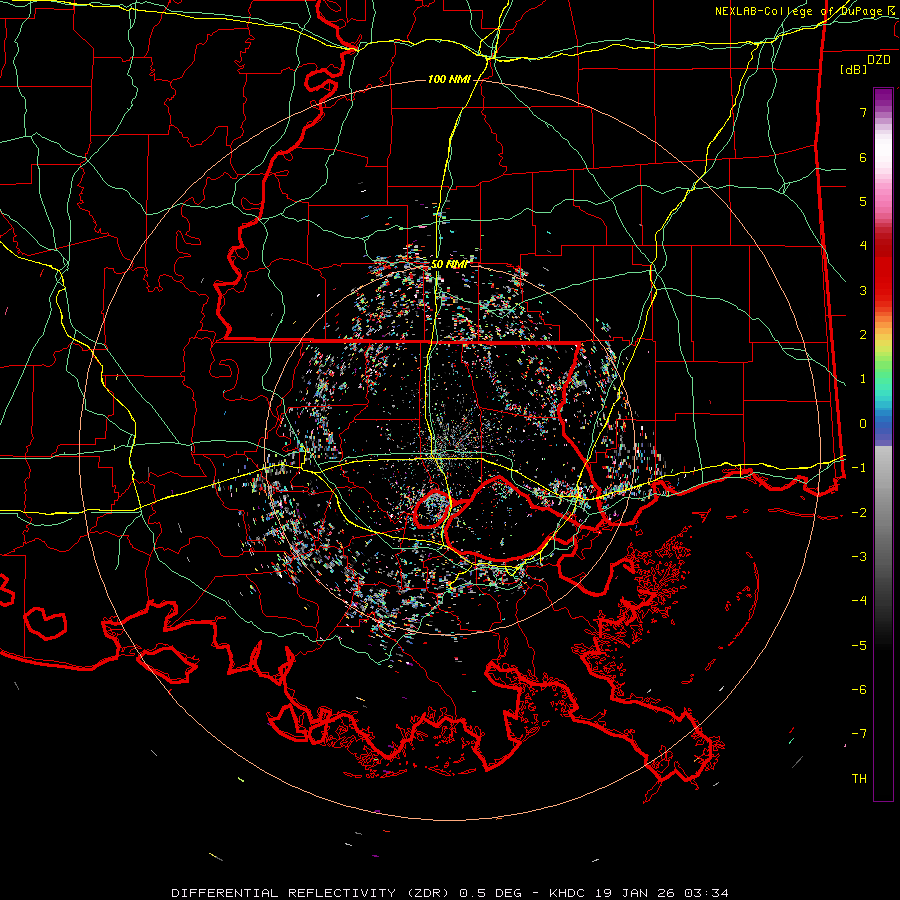This screenshot has height=900, width=900.
Task: Click the purple top of the color bar
Action: 883,98
